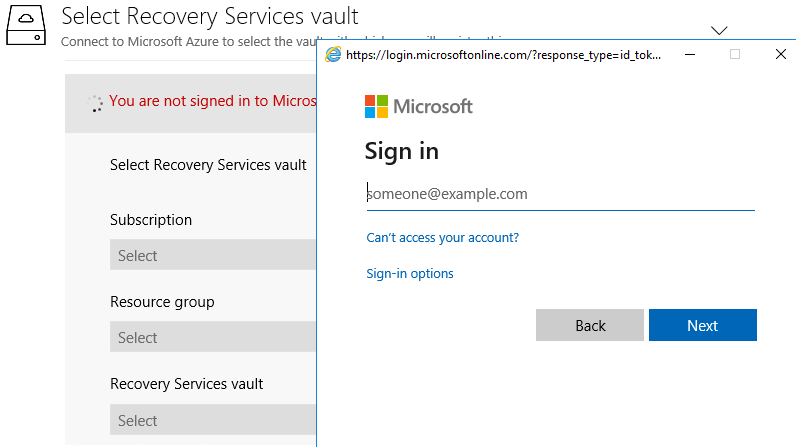Open the Subscription dropdown

point(213,255)
